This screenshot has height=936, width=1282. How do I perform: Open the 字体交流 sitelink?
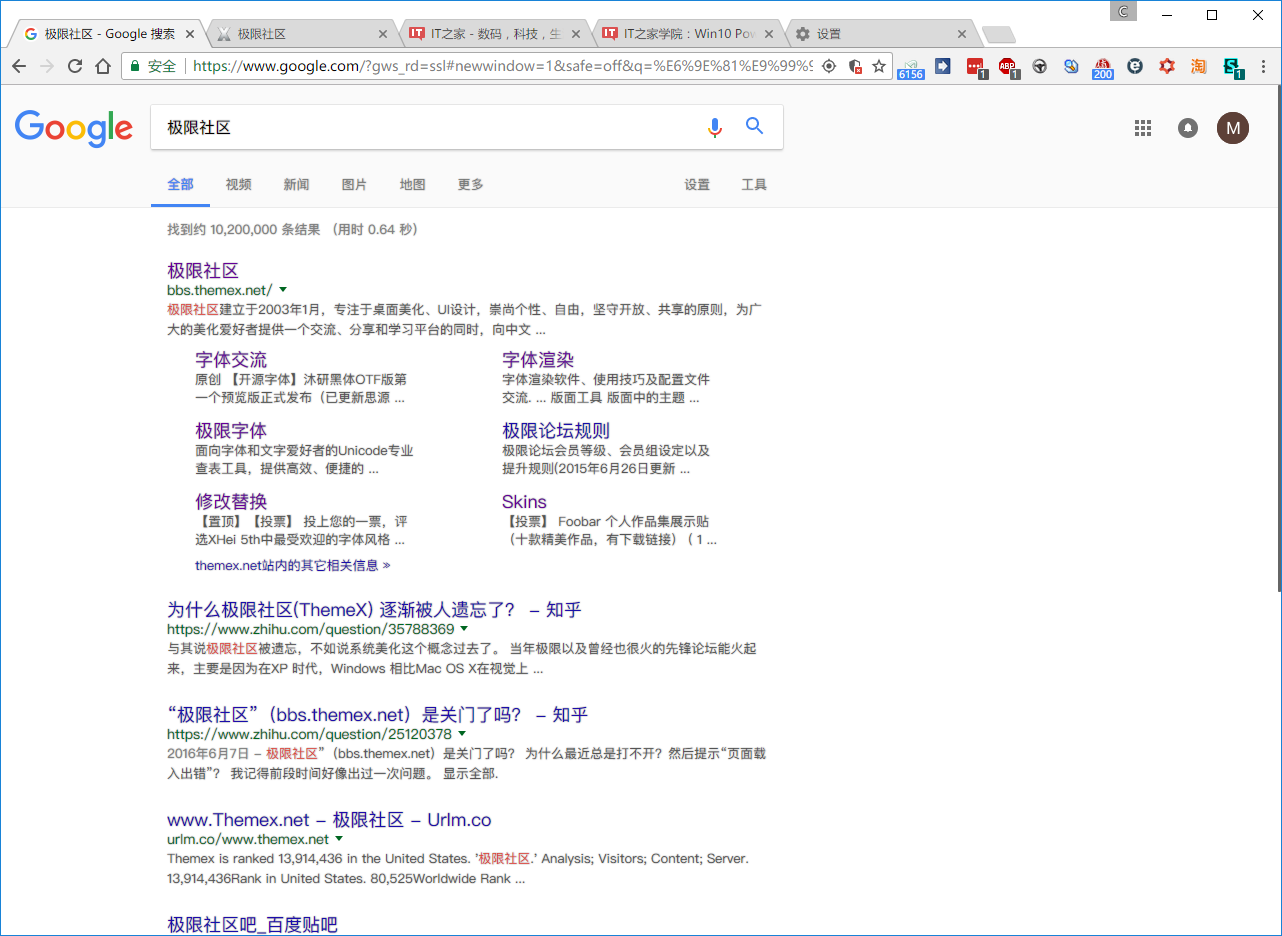(231, 360)
